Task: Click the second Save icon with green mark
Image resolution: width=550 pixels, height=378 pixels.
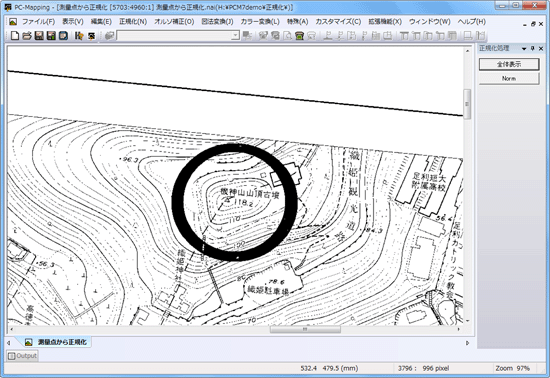Action: point(51,36)
